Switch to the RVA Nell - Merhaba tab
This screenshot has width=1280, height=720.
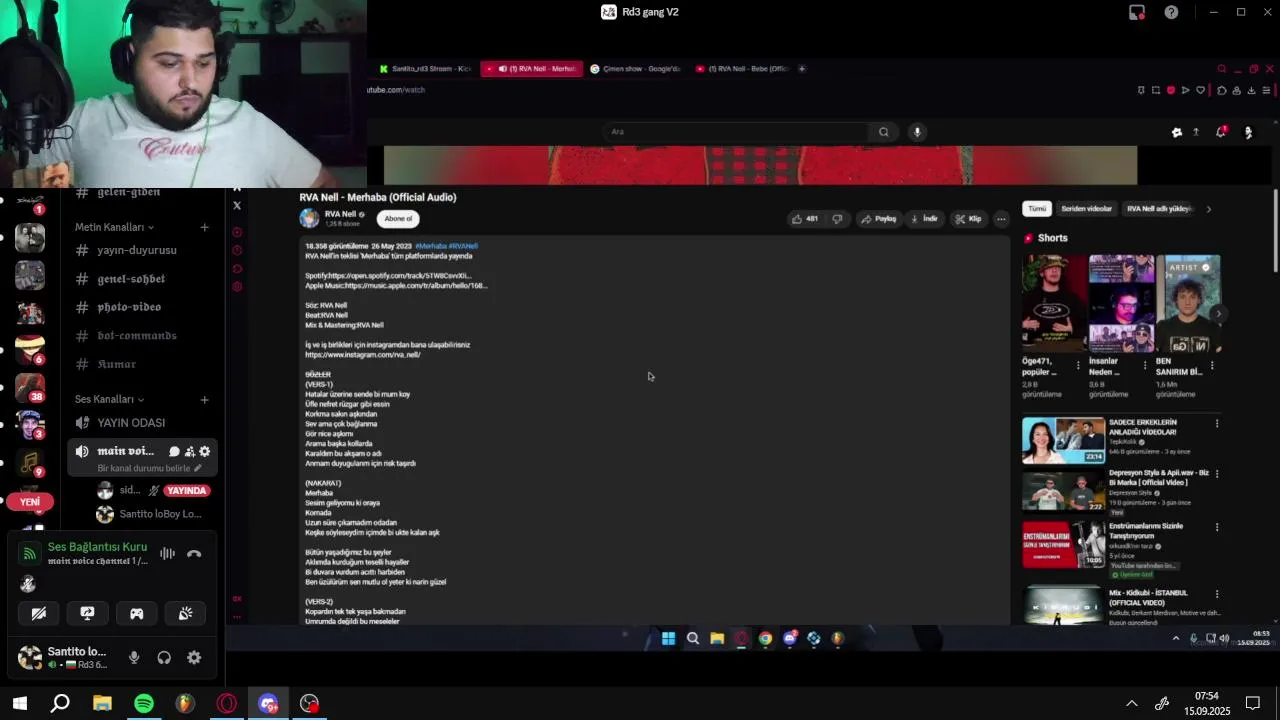531,69
